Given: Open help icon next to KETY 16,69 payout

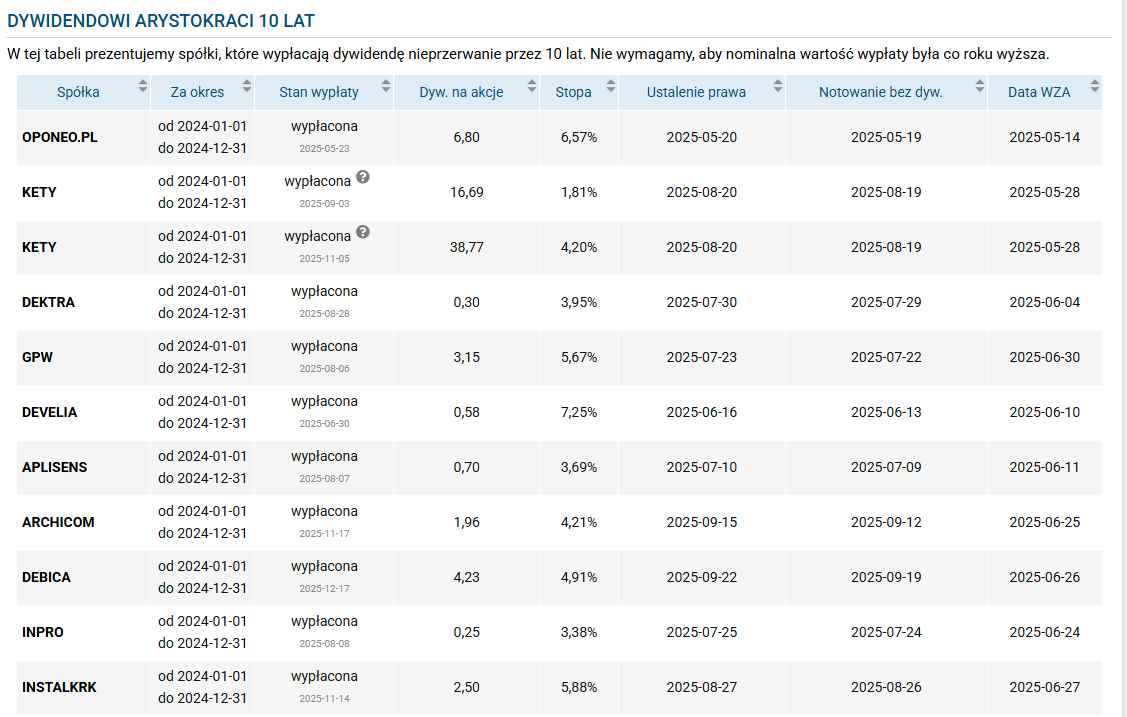Looking at the screenshot, I should pos(363,177).
